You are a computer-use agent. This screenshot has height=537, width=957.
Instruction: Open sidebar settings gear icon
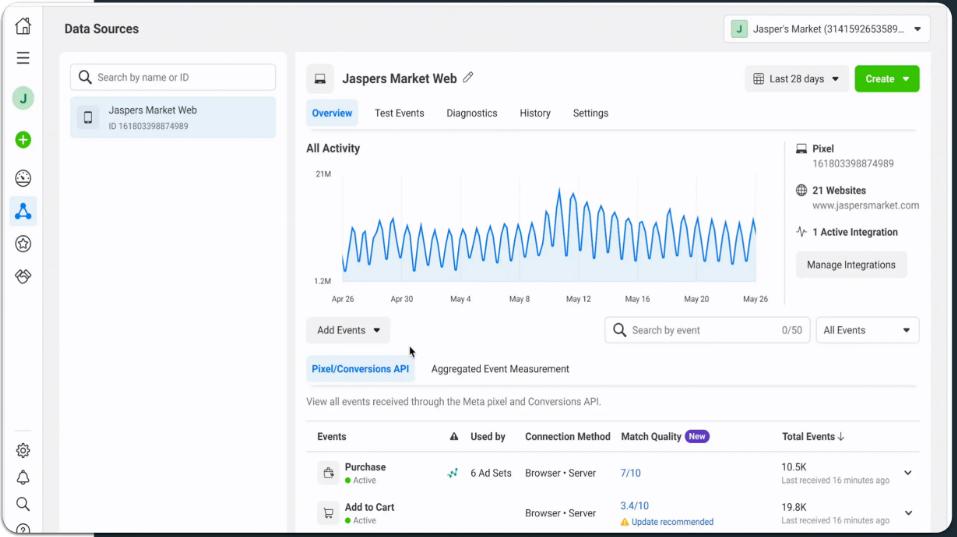23,450
